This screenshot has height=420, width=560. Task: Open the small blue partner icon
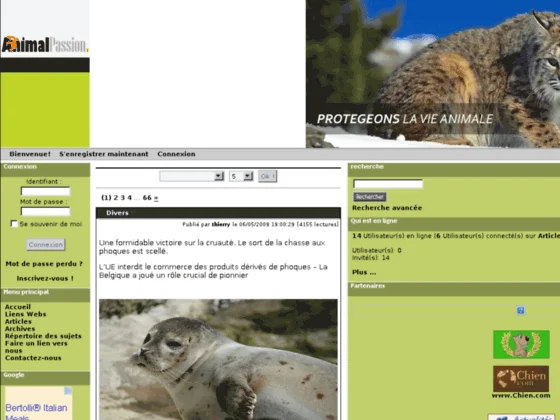coord(520,310)
